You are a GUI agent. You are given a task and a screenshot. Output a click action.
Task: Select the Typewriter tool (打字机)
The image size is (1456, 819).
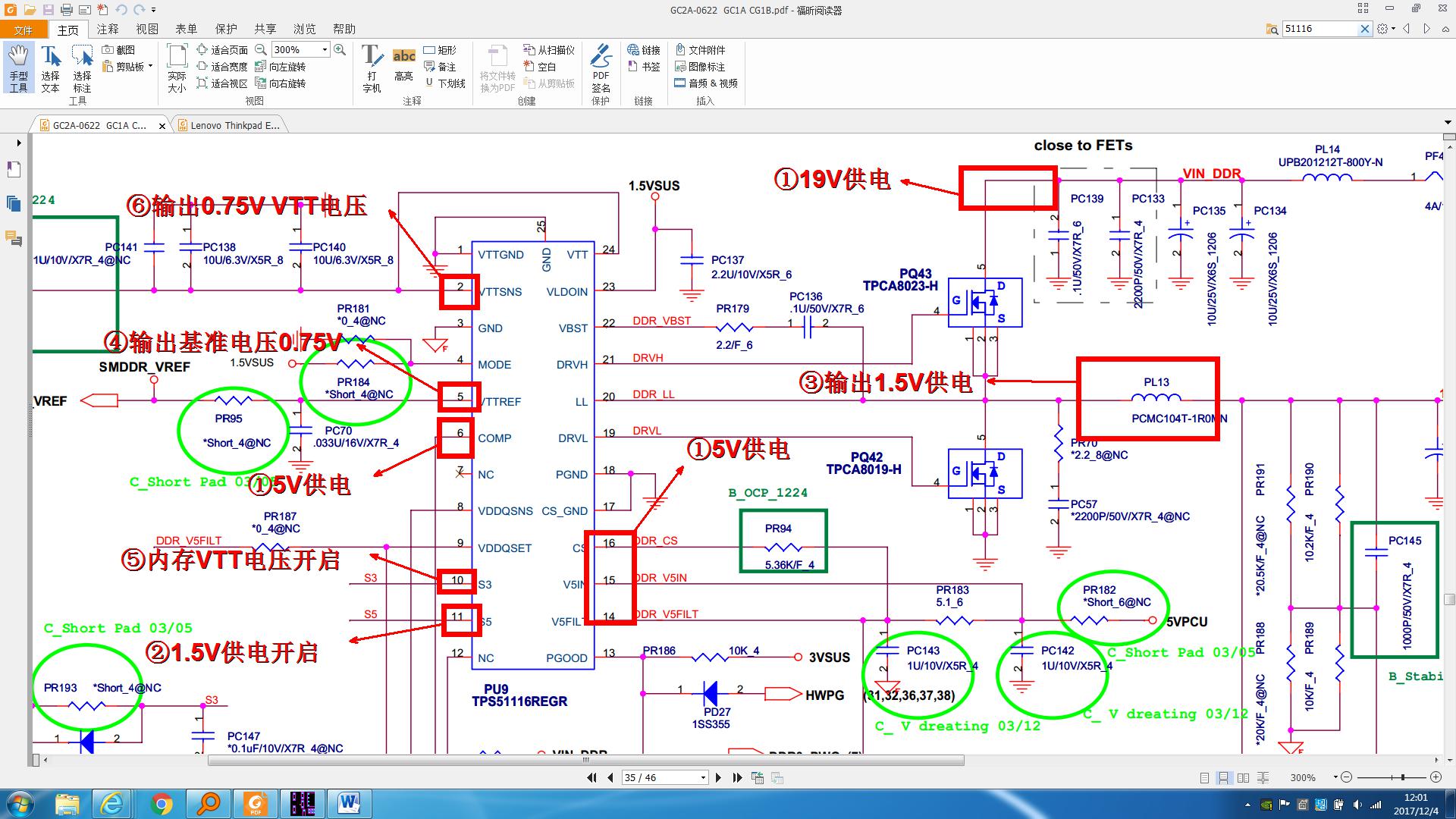[372, 67]
